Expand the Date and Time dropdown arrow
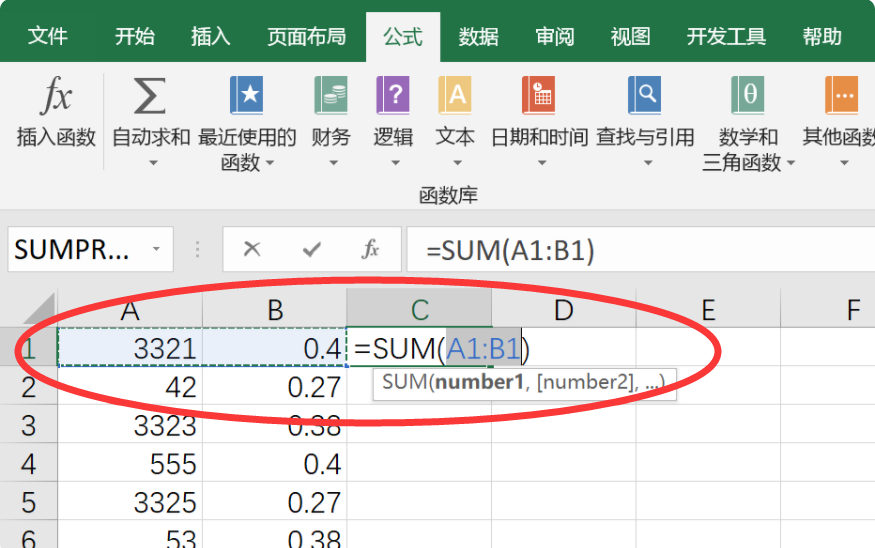 pos(541,163)
